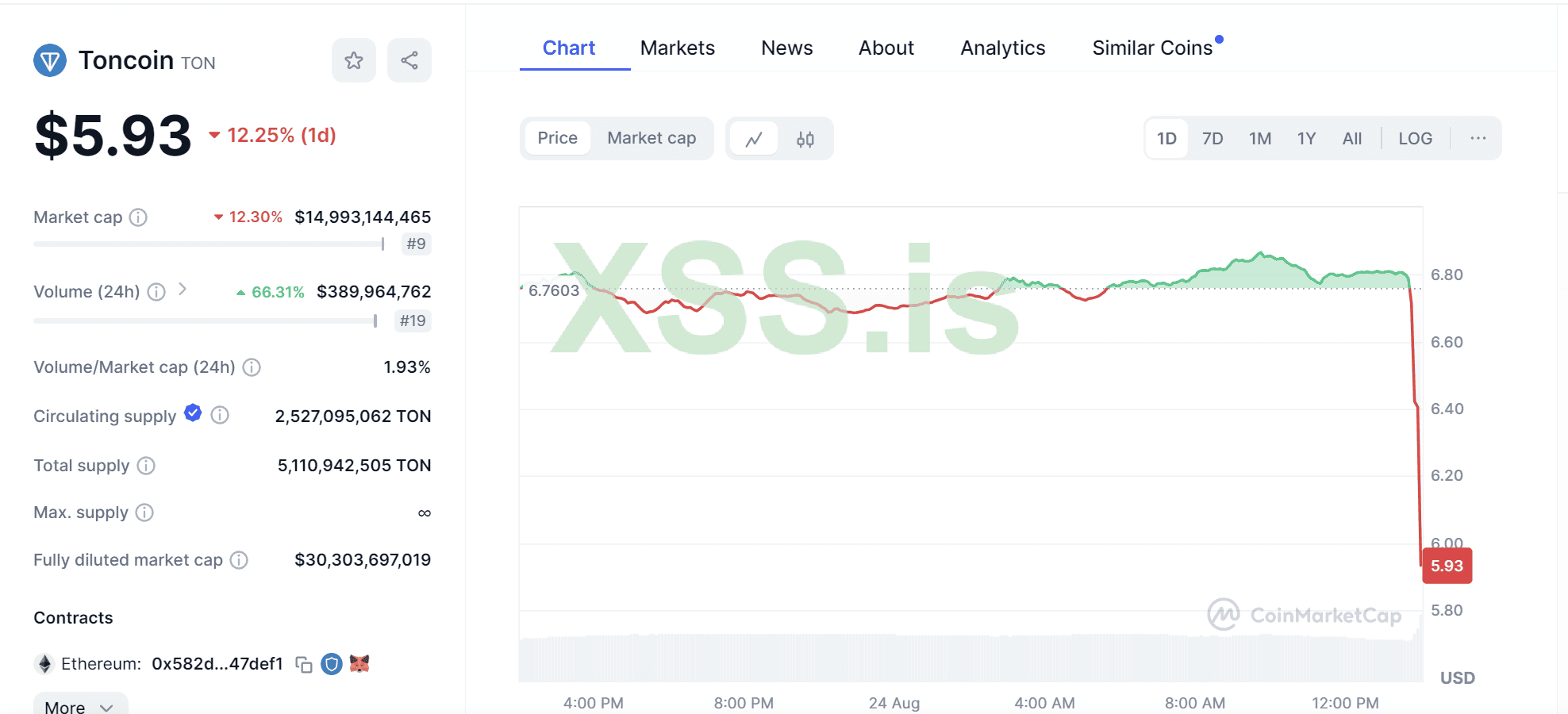Viewport: 1568px width, 714px height.
Task: Add Toncoin to watchlist with star icon
Action: [354, 60]
